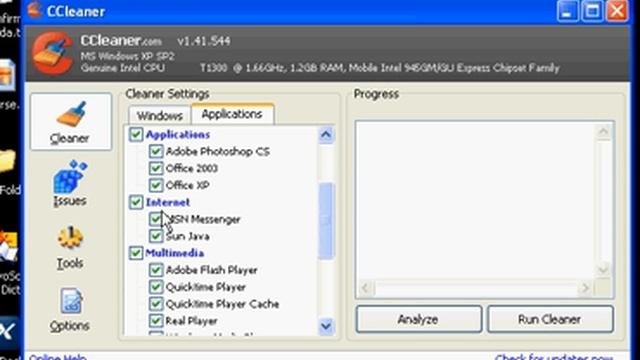Image resolution: width=640 pixels, height=360 pixels.
Task: Click Progress pane scroll right arrow
Action: [x=585, y=288]
